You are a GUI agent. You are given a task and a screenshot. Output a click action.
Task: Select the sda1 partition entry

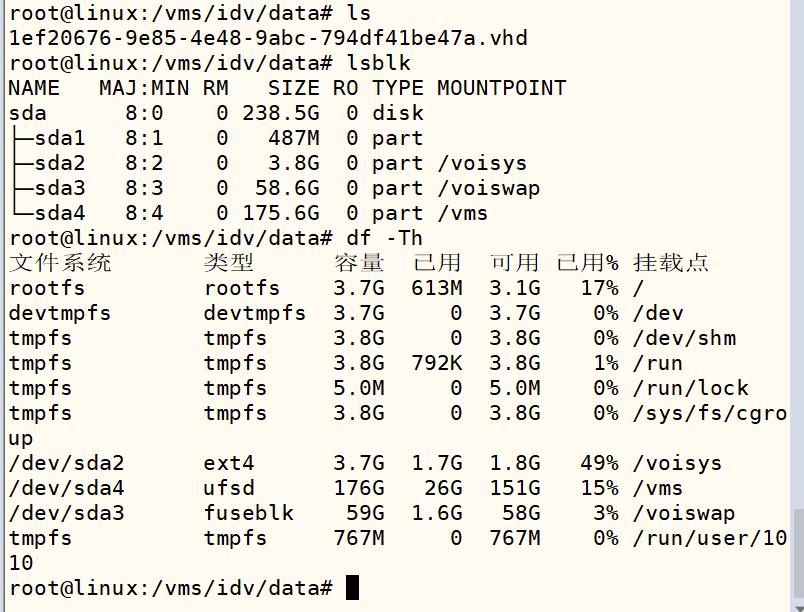59,138
